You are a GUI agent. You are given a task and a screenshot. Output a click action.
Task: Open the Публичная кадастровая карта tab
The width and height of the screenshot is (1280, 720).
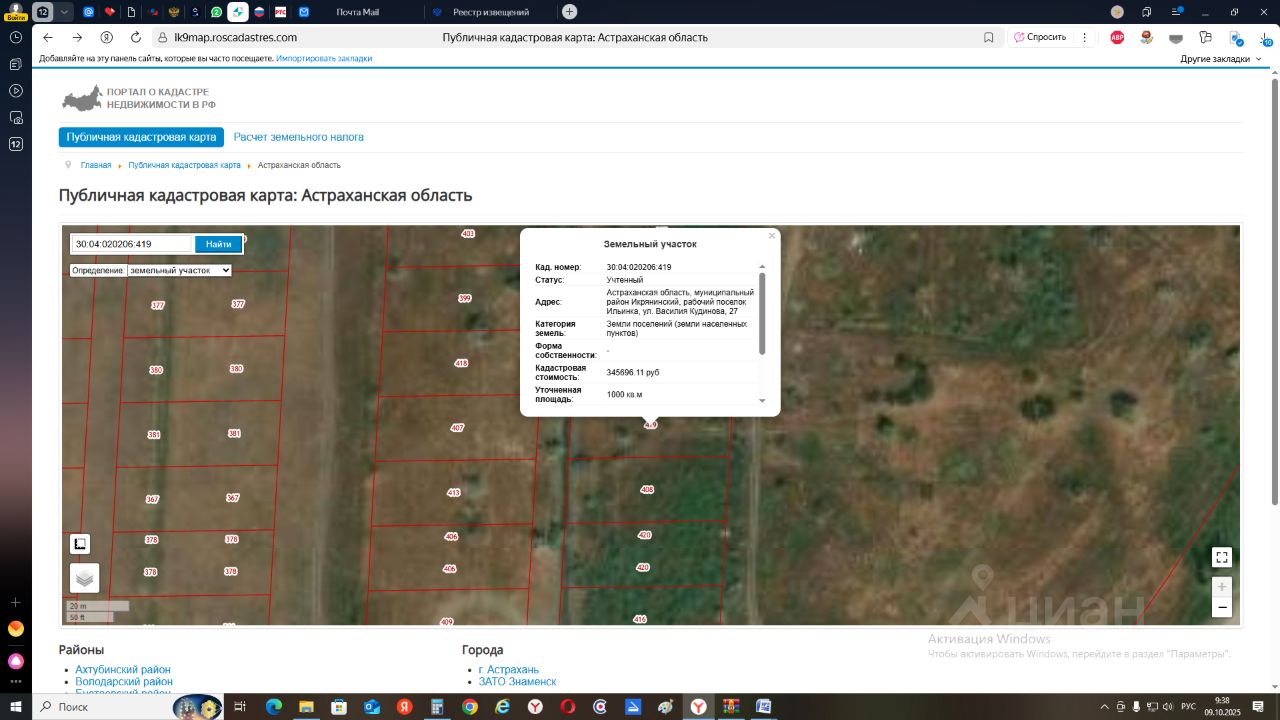(141, 137)
